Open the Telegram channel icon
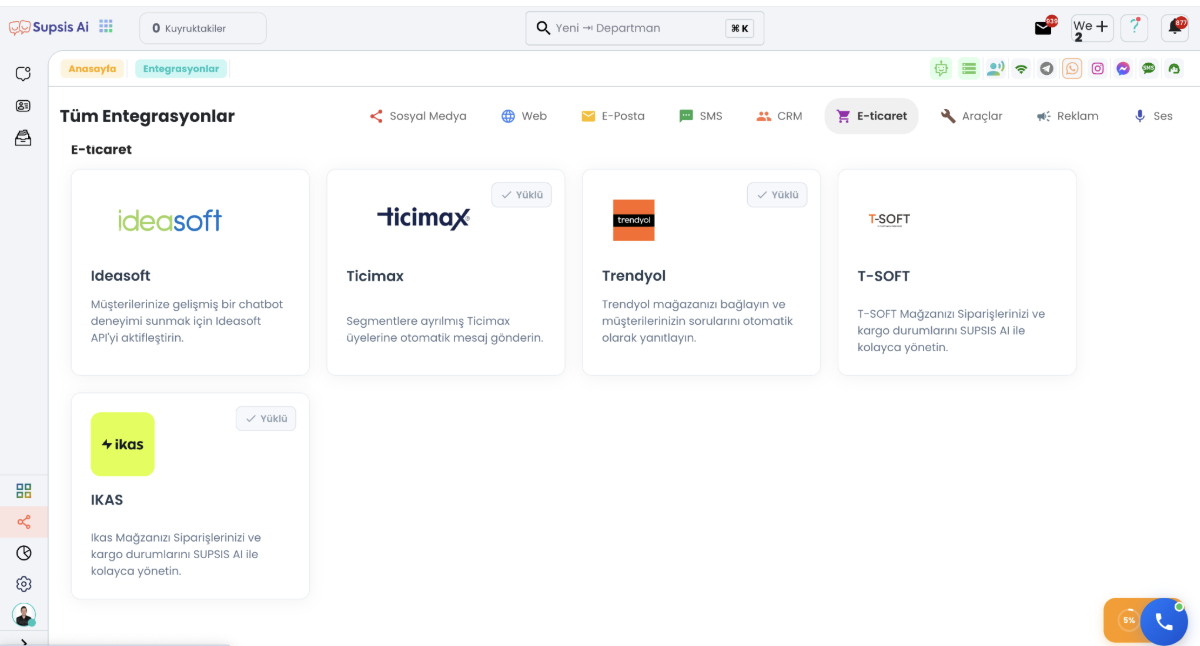 pyautogui.click(x=1047, y=68)
